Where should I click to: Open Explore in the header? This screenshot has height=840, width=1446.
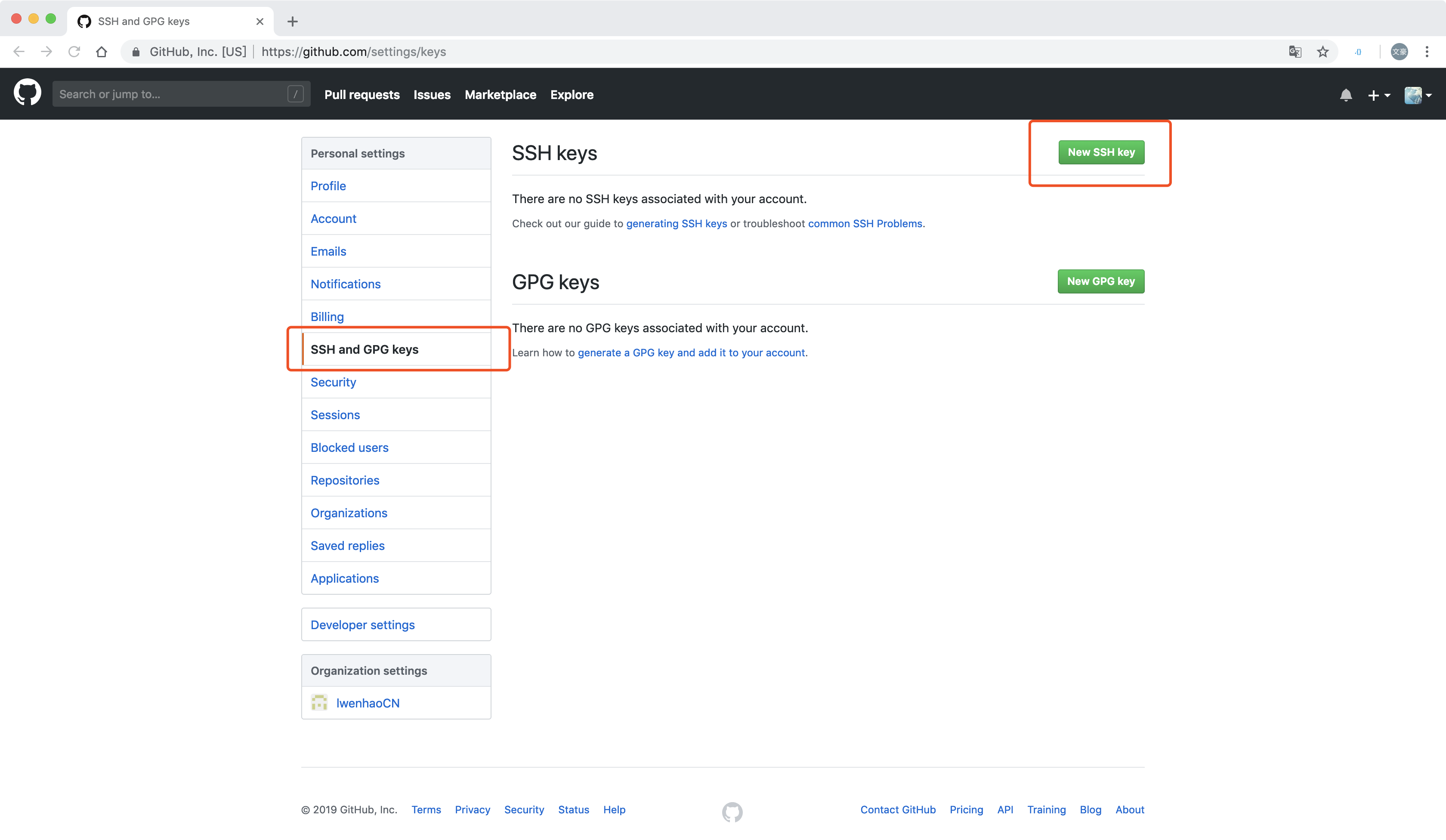[572, 95]
